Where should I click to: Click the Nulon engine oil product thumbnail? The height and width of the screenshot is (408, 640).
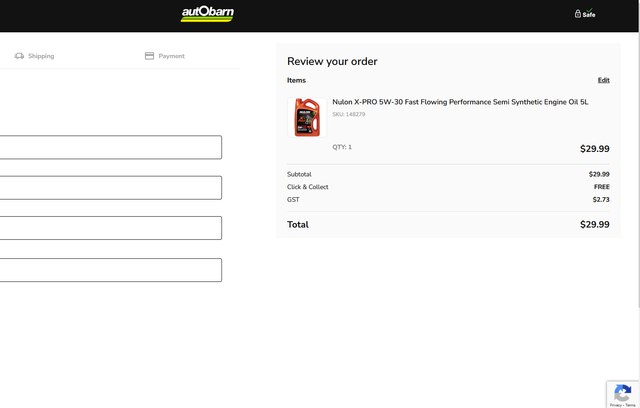[x=307, y=117]
